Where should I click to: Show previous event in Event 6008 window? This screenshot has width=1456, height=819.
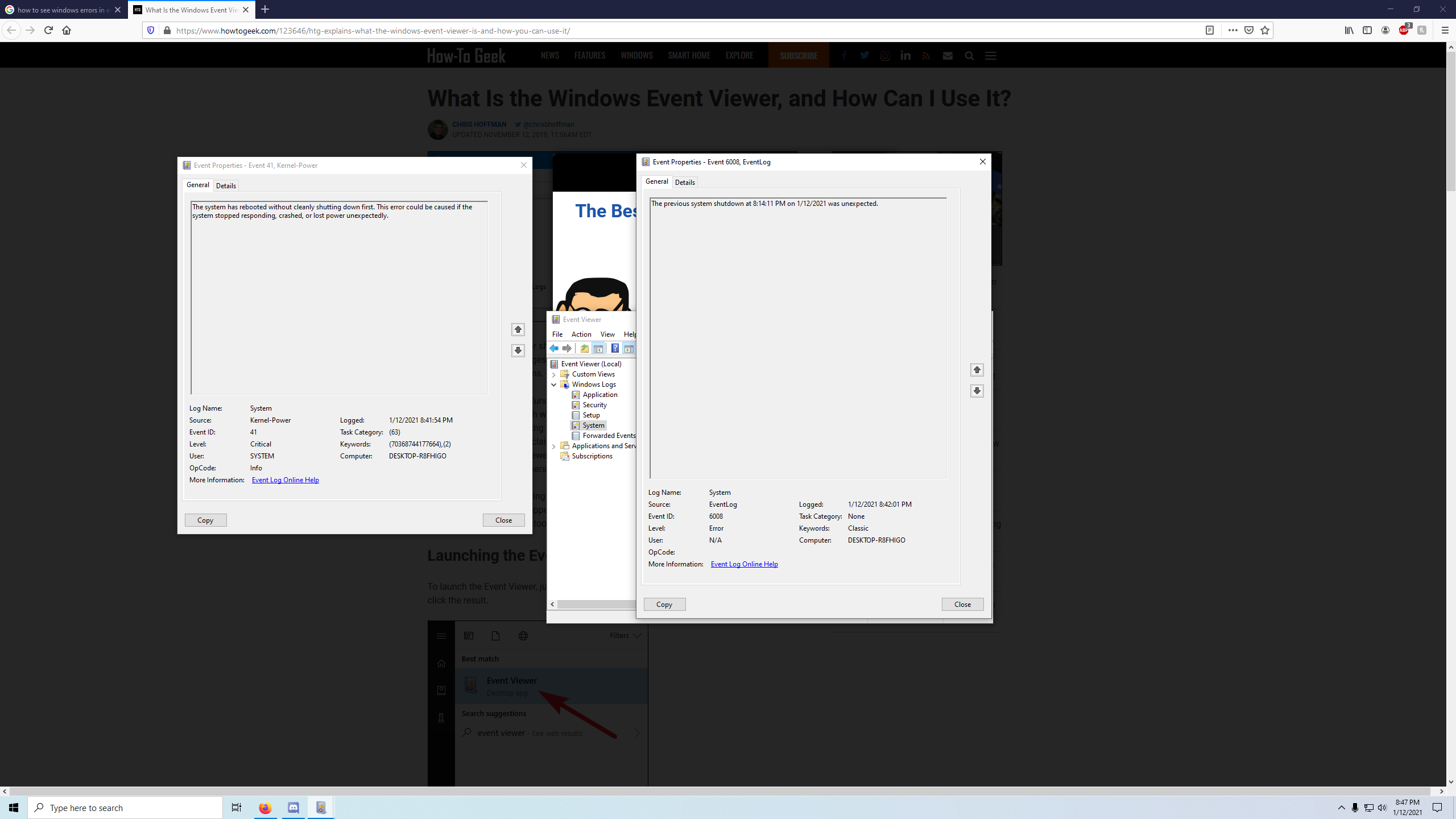[977, 370]
